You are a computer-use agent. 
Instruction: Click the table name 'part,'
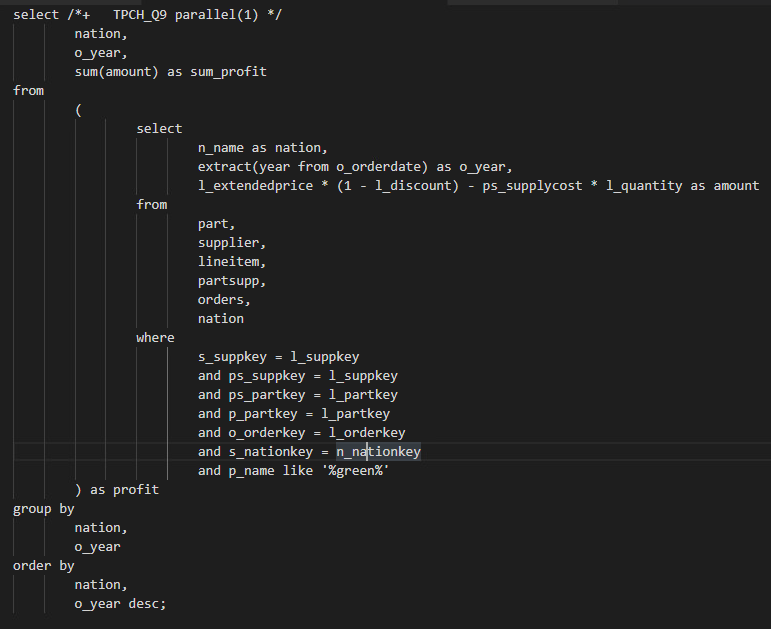(216, 224)
